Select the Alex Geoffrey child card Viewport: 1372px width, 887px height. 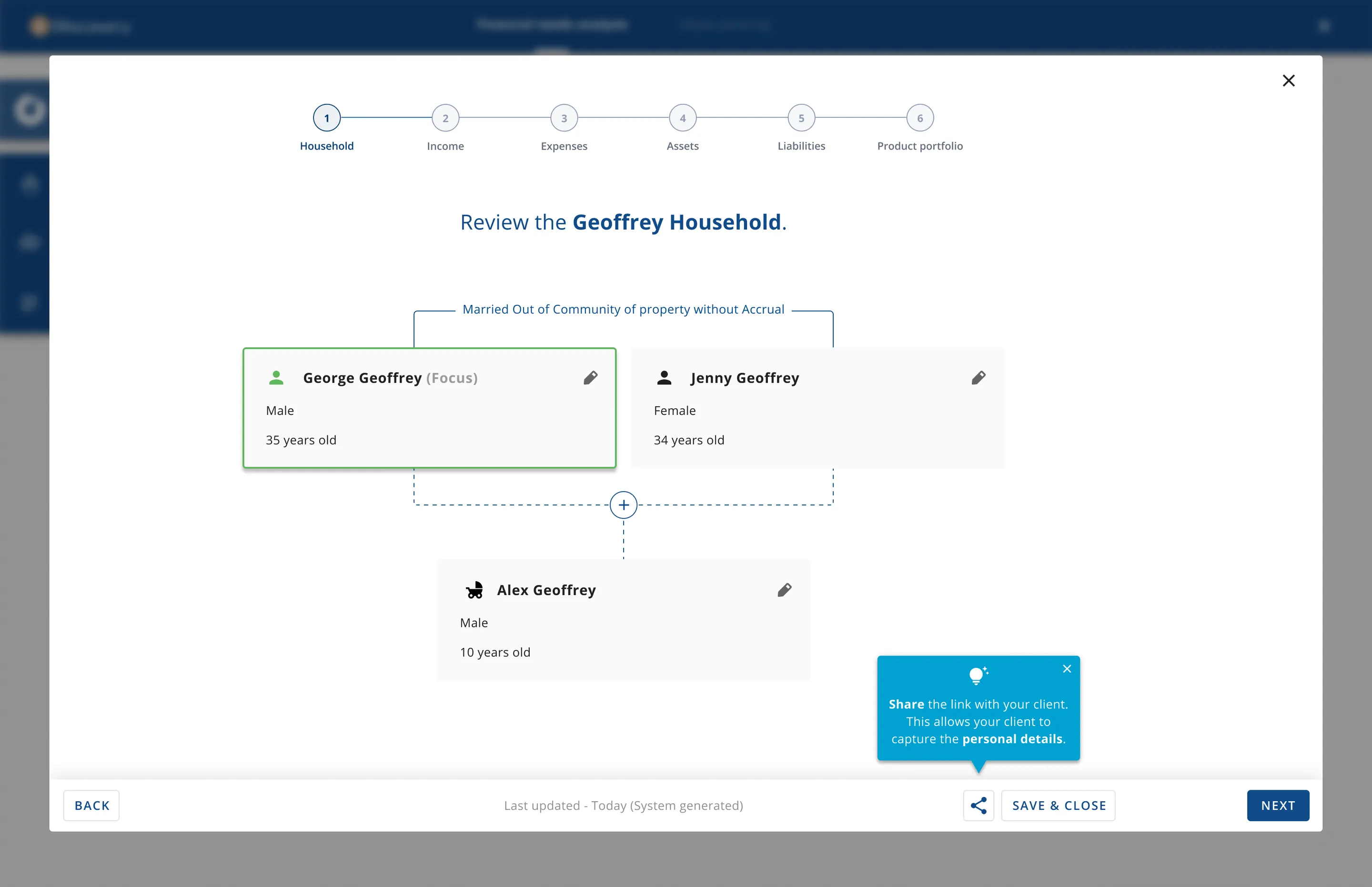pyautogui.click(x=623, y=620)
